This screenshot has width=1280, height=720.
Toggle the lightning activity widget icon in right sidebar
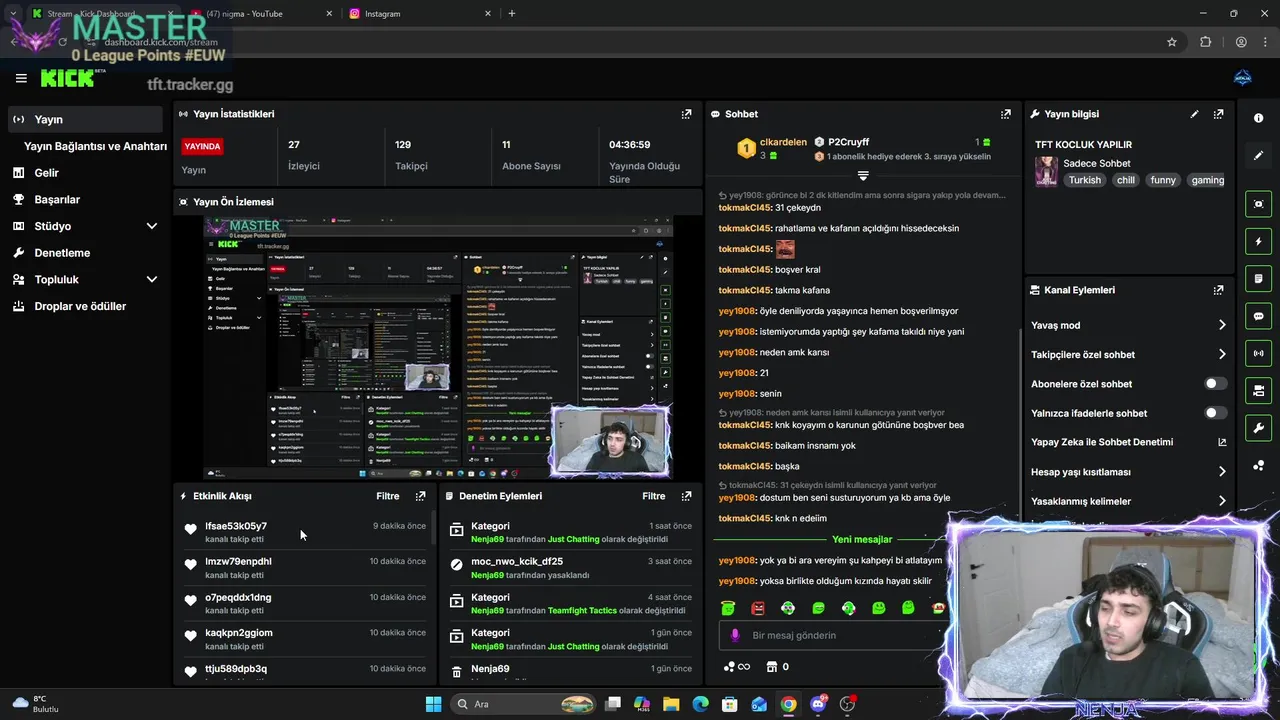(x=1258, y=241)
